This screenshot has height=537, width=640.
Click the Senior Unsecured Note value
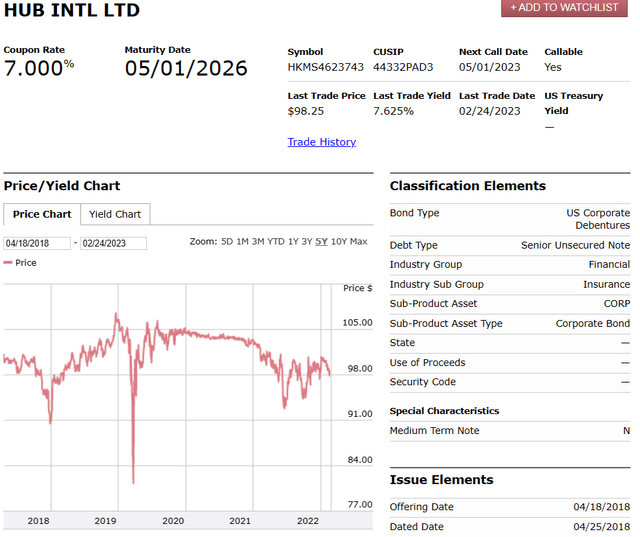(575, 245)
